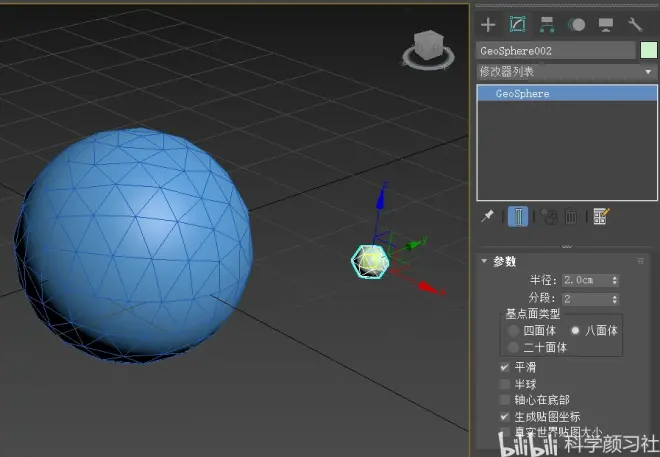Click the blue Z axis gizmo arrow
Screen dimensions: 660x457
click(381, 198)
